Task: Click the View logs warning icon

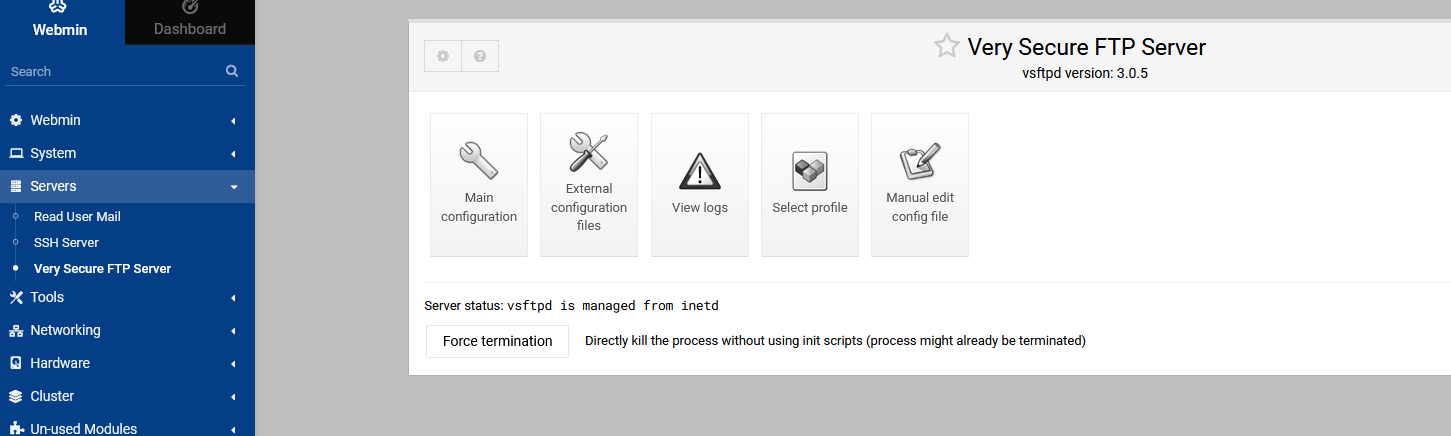Action: pos(700,171)
